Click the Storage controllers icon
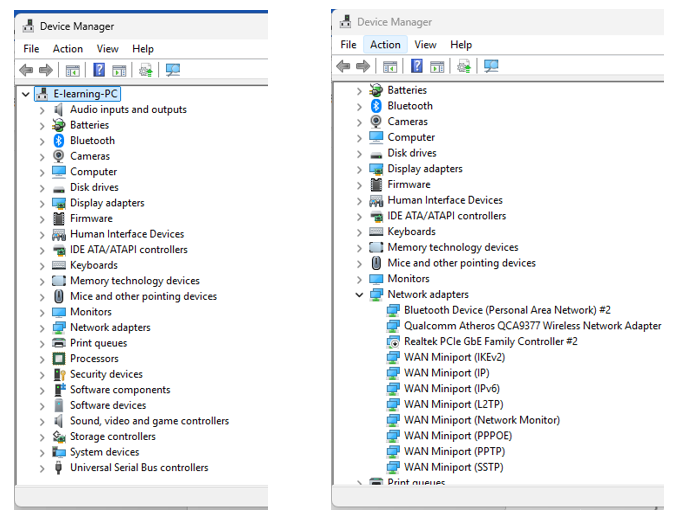Screen dimensions: 680x517 (x=59, y=436)
